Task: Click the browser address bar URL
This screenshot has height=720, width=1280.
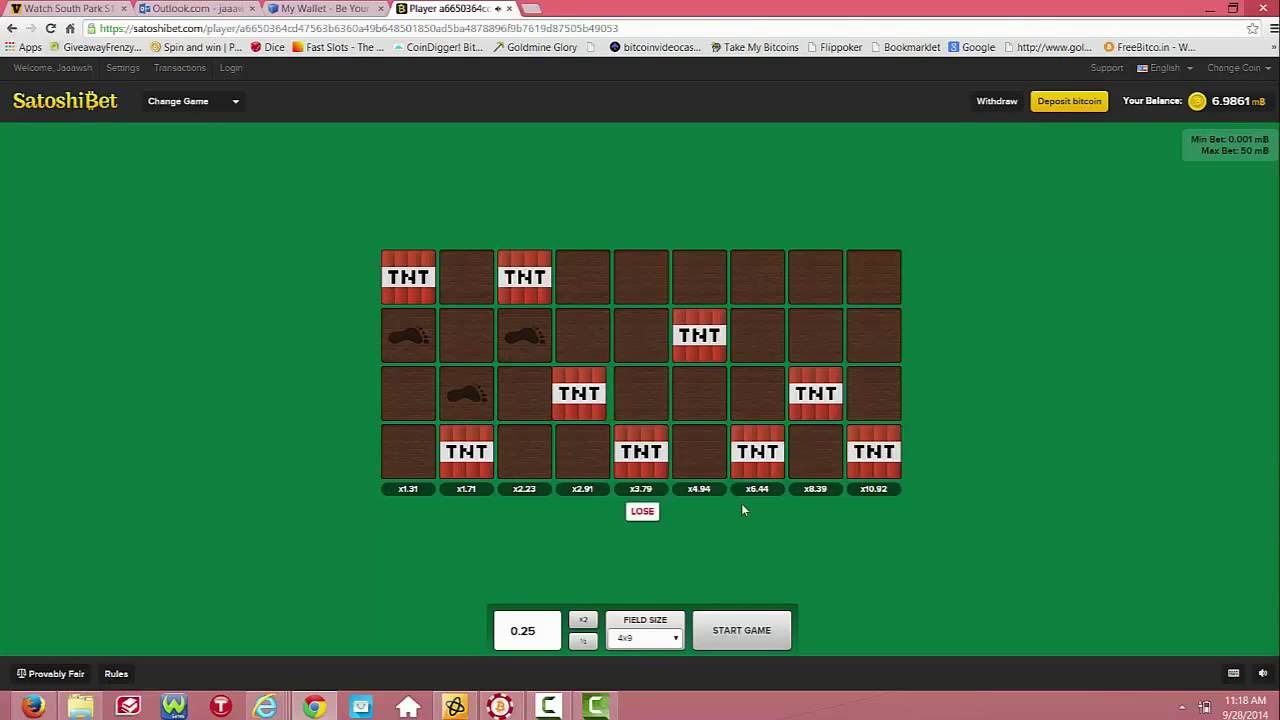Action: (359, 28)
